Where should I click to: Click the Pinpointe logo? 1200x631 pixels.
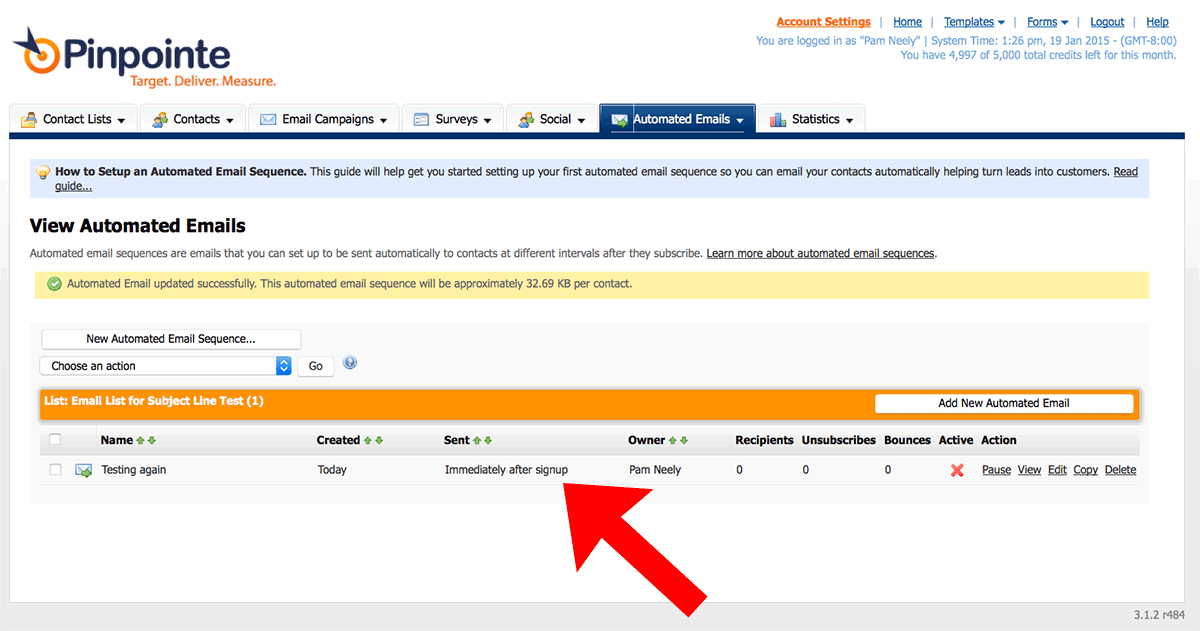coord(143,58)
